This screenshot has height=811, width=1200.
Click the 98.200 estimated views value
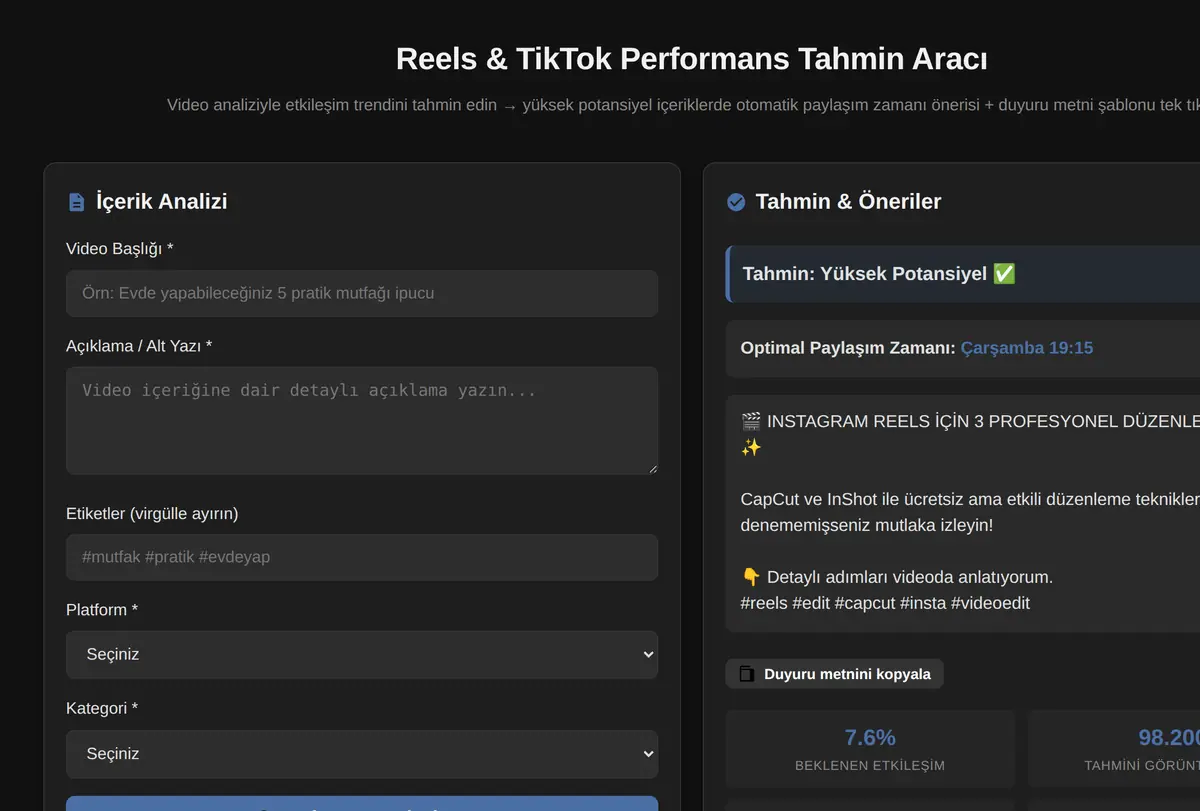point(1169,738)
